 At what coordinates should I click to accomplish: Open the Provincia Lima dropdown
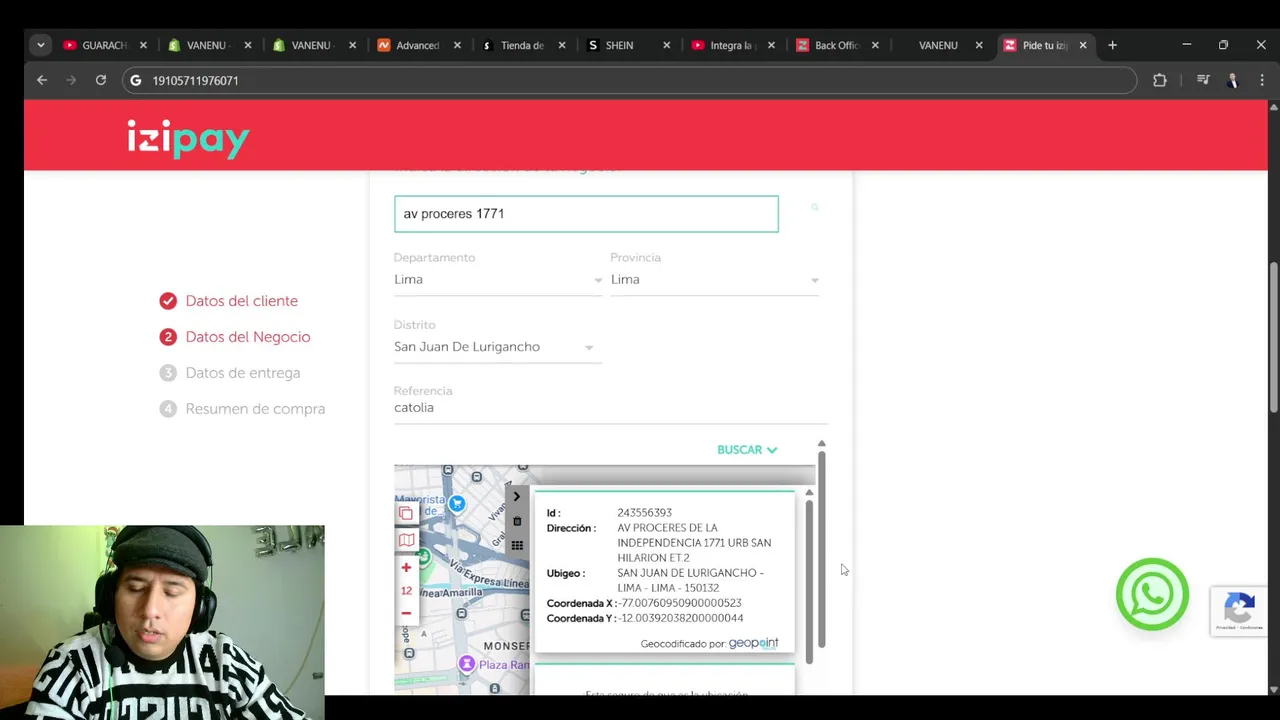point(715,280)
